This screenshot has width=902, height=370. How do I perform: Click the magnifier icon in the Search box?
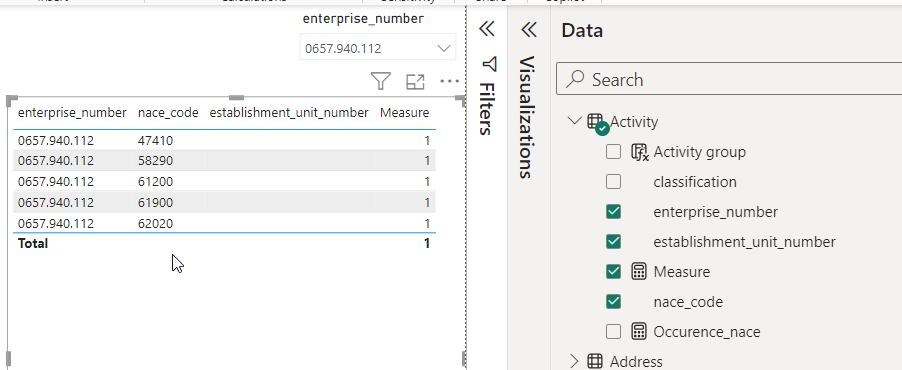click(575, 79)
